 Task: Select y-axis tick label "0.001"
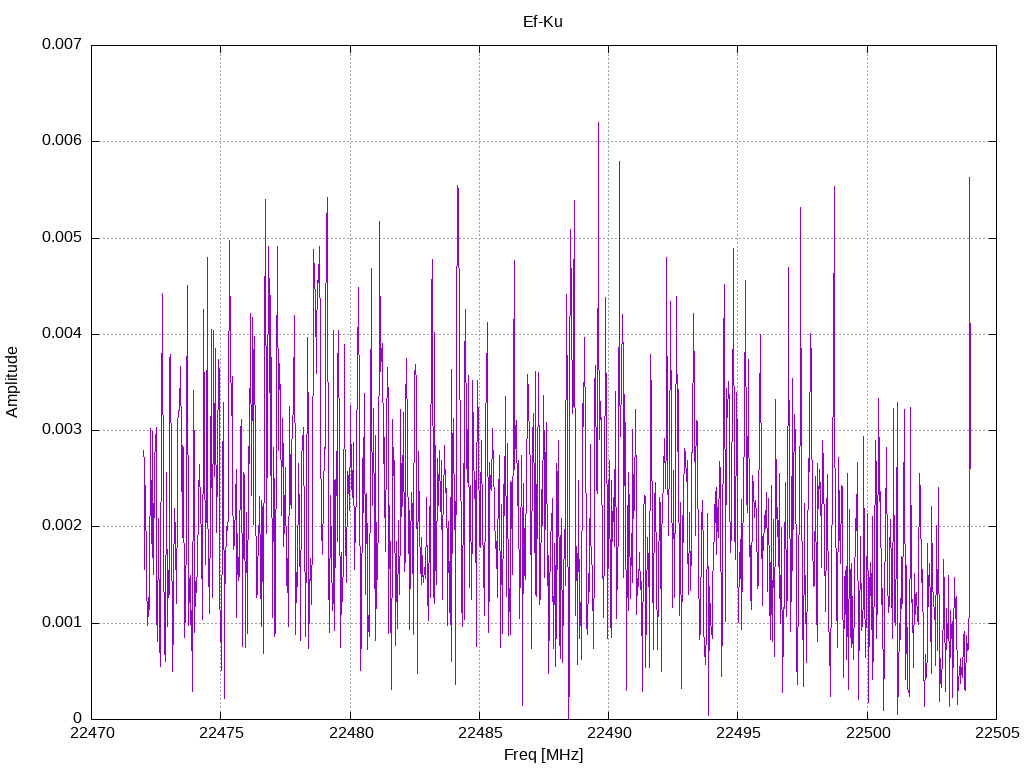pyautogui.click(x=62, y=622)
